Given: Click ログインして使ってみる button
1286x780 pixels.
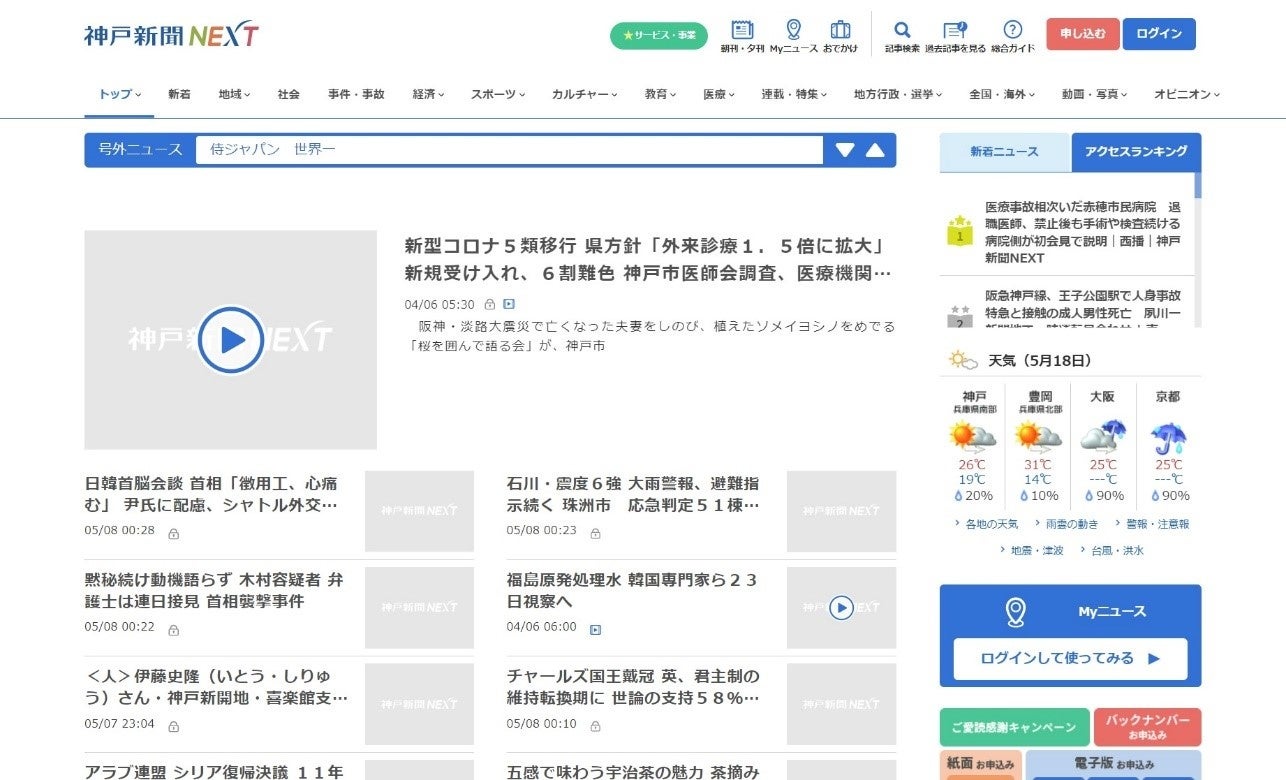Looking at the screenshot, I should point(1070,659).
